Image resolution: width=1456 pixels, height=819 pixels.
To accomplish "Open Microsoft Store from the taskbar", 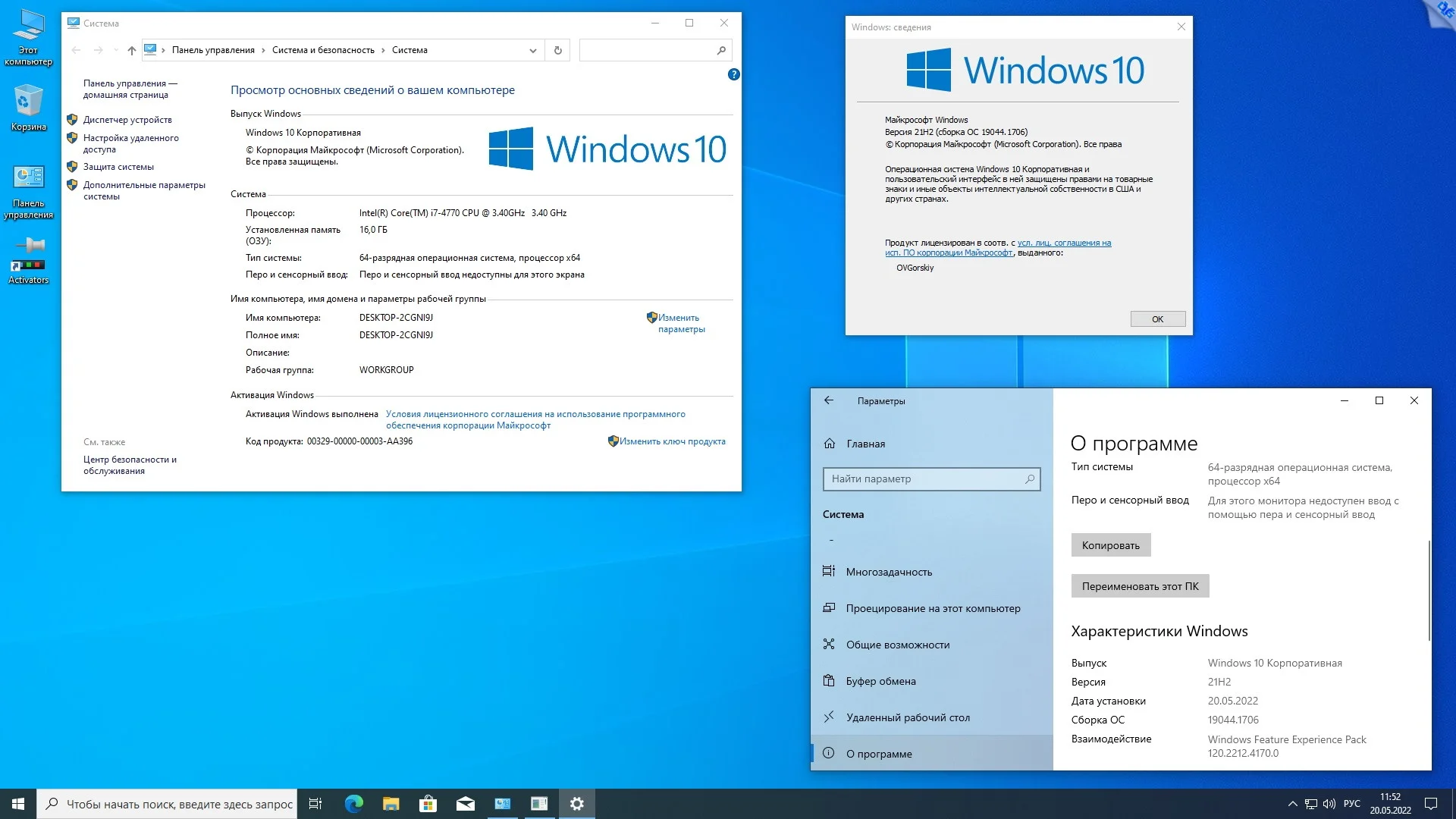I will tap(428, 804).
